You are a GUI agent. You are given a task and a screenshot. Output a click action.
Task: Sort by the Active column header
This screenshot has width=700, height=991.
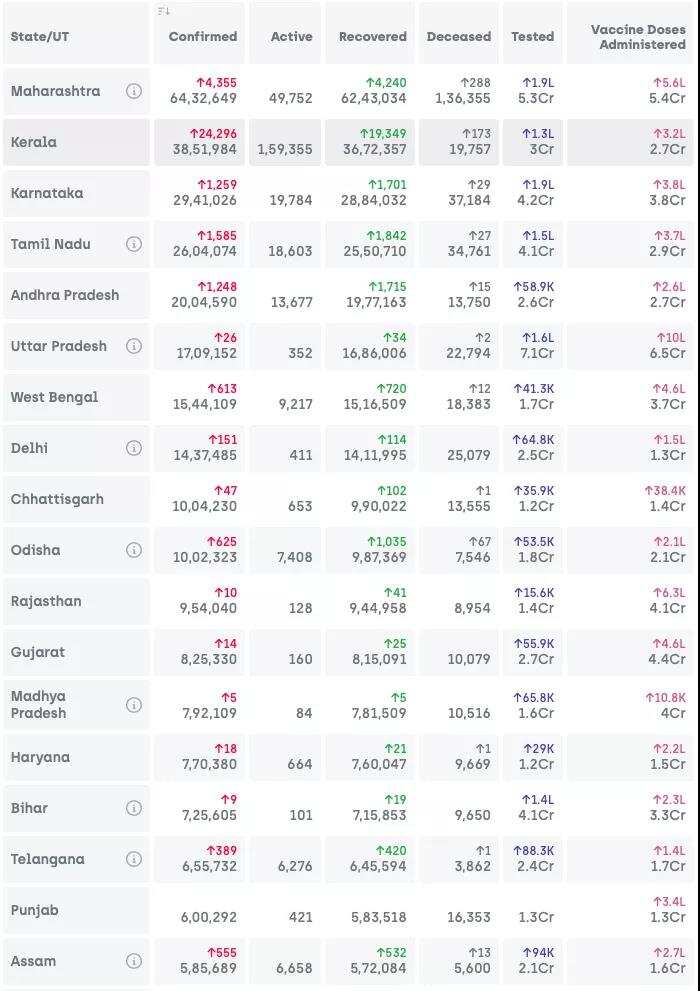point(291,37)
